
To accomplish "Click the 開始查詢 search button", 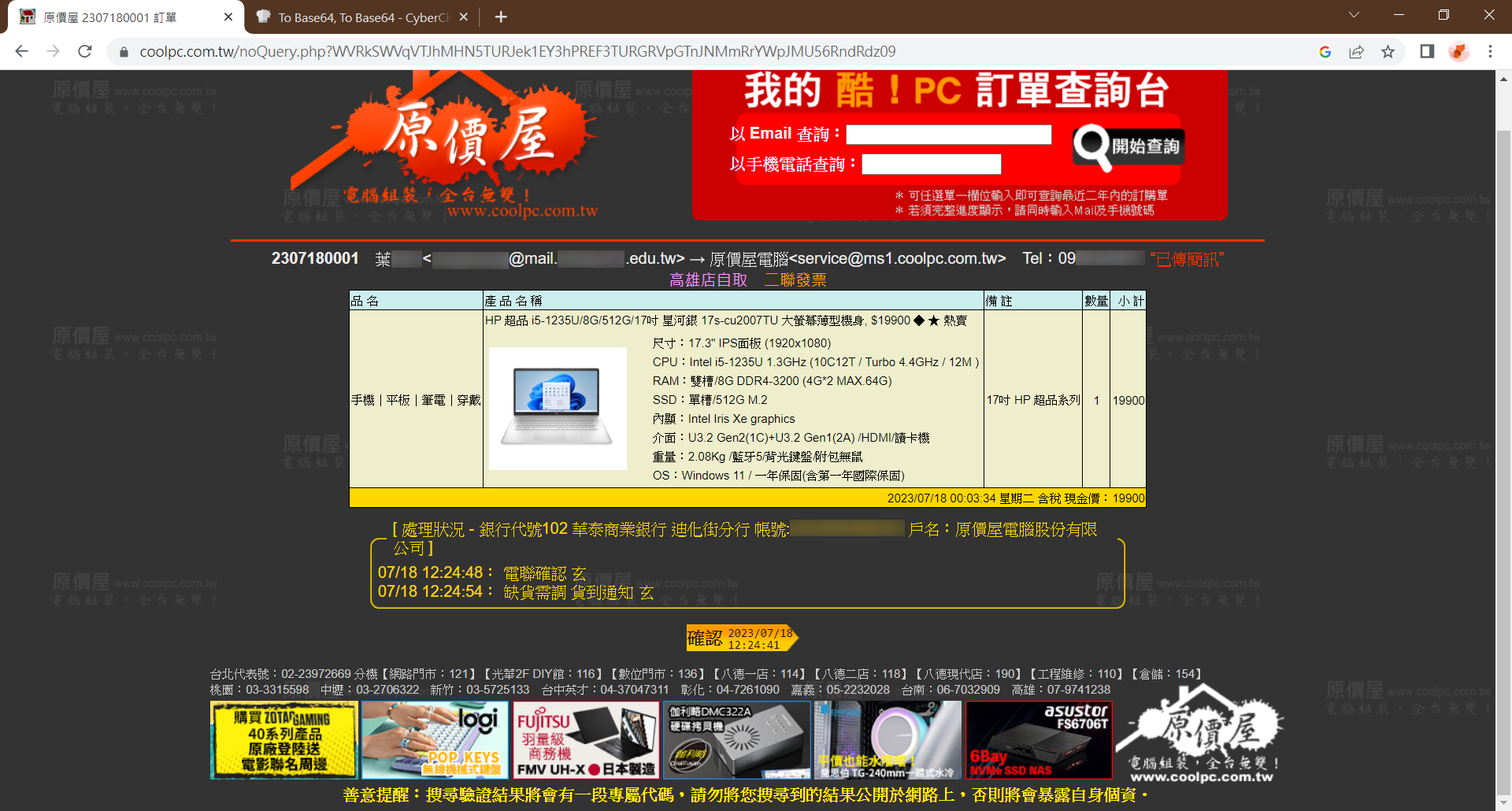I will (x=1128, y=146).
